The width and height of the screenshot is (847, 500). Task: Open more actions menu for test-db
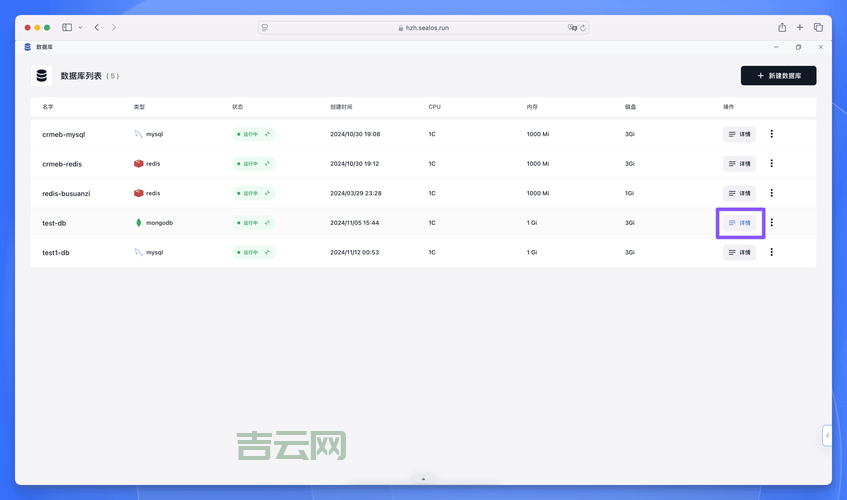(771, 223)
